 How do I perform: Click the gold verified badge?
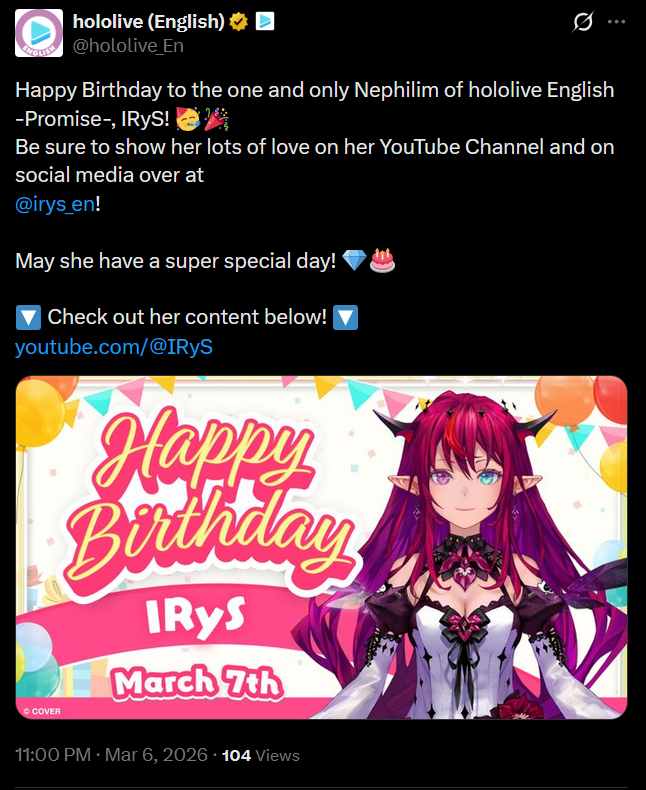pyautogui.click(x=238, y=22)
